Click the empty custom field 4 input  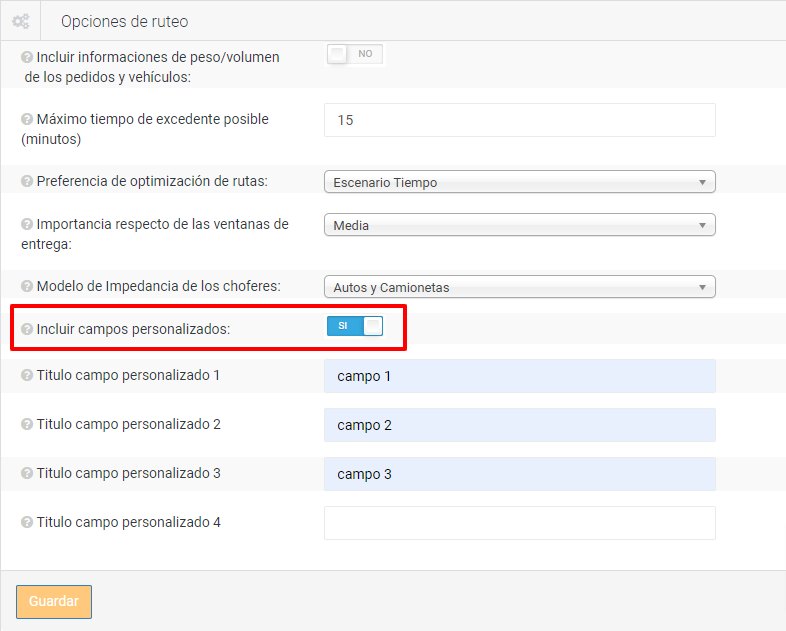tap(519, 523)
